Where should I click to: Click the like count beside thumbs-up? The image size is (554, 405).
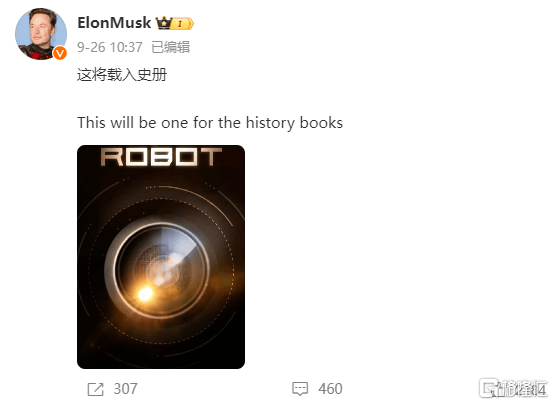click(530, 389)
